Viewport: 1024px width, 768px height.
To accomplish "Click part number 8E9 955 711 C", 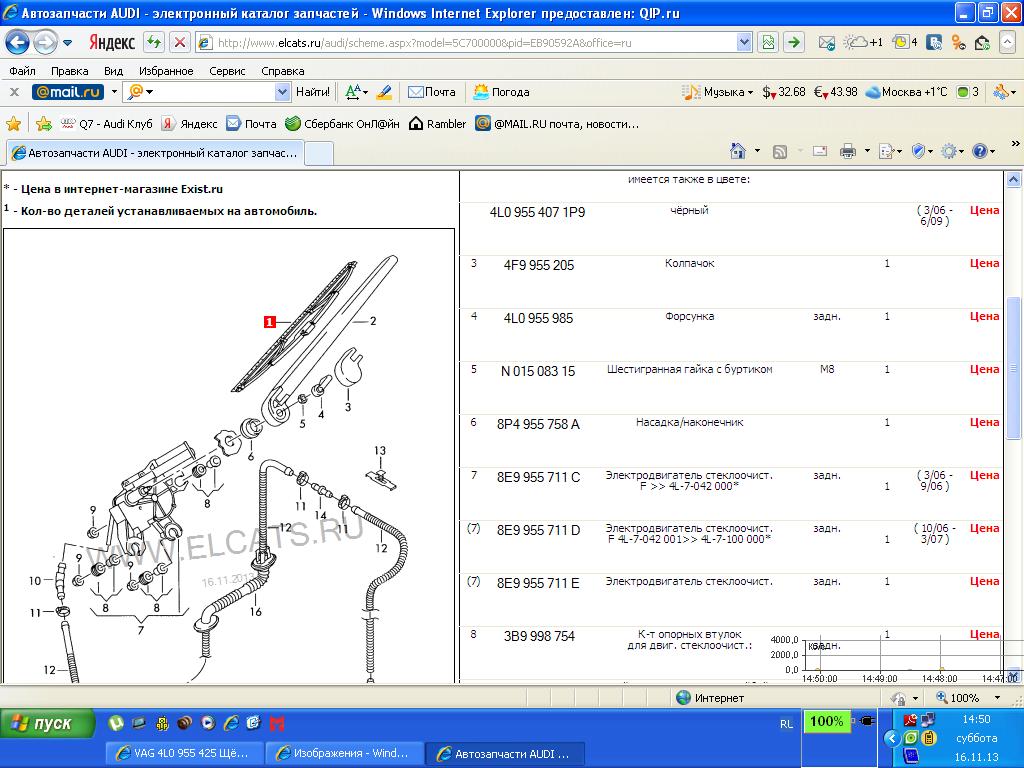I will click(538, 477).
